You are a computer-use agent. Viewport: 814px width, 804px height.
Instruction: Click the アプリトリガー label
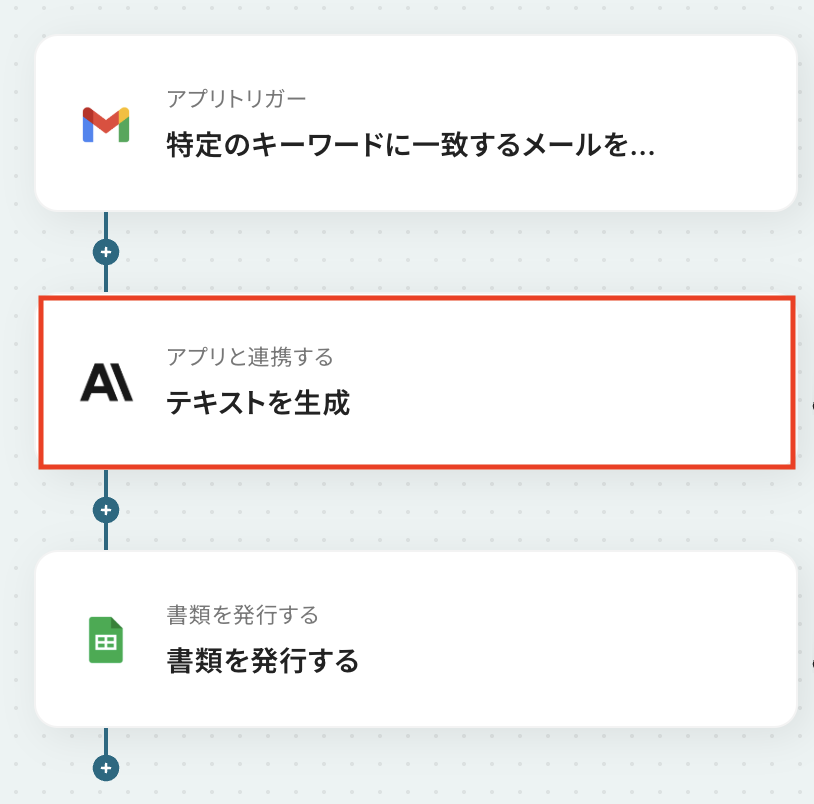(236, 98)
